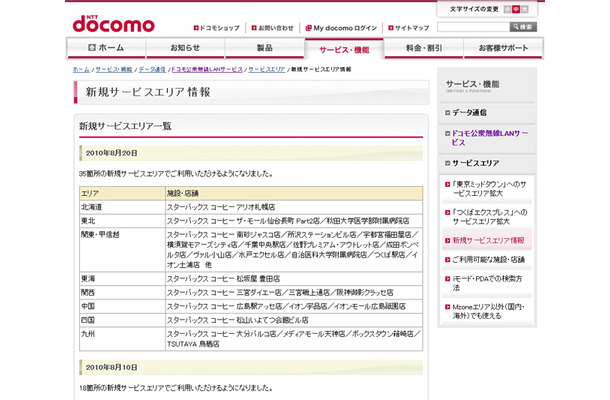Screen dimensions: 610x400
Task: Open 東京ミッドタウン service area expansion link
Action: 489,189
